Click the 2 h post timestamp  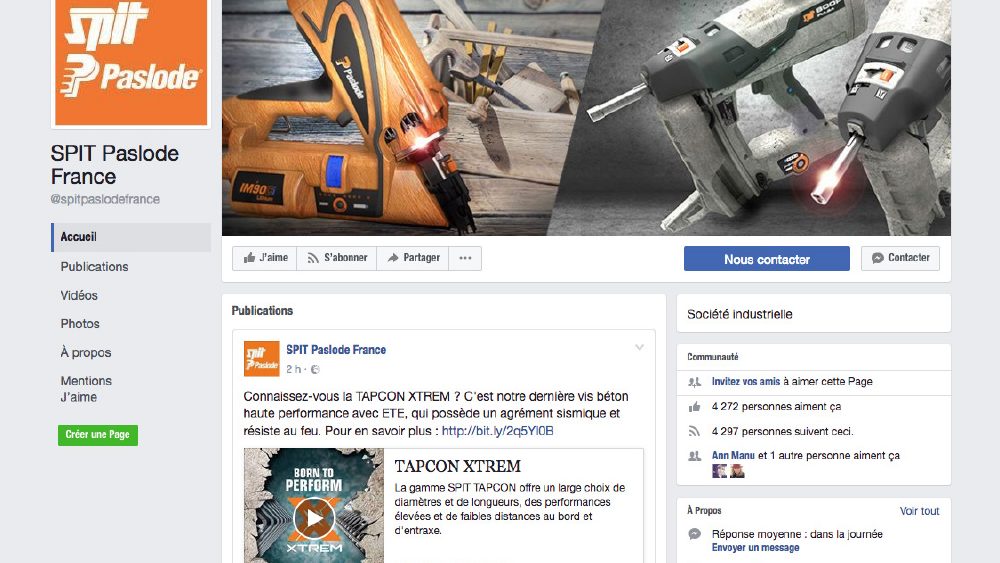293,369
